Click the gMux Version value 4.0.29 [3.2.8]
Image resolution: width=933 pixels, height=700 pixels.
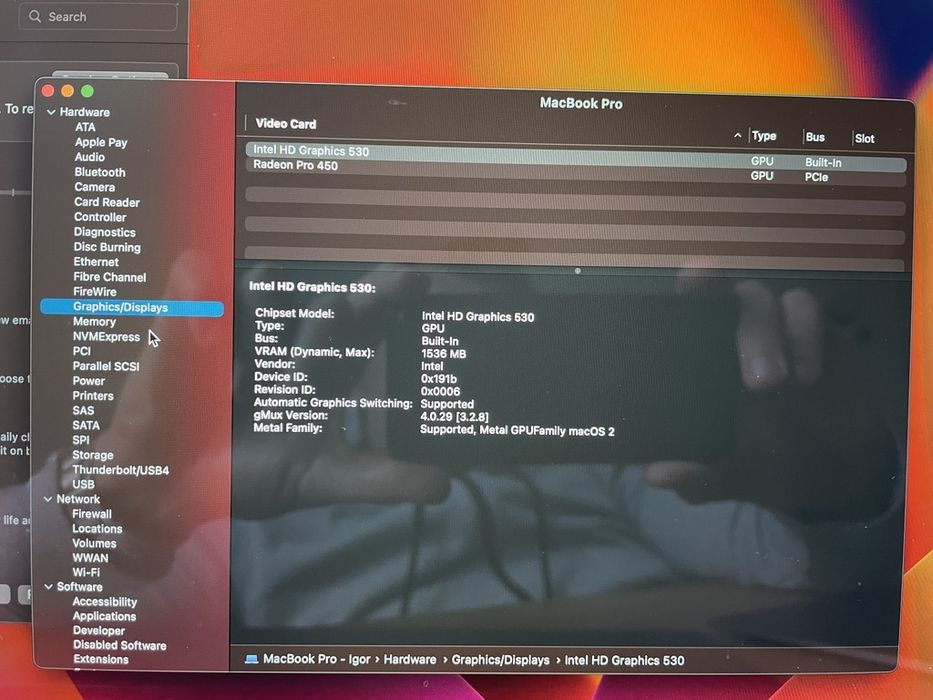455,417
